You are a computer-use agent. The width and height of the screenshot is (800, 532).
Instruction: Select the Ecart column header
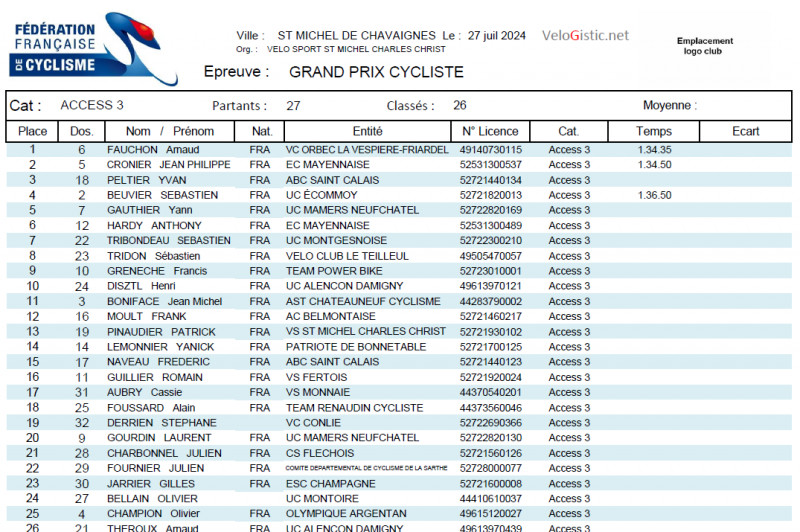click(x=745, y=131)
